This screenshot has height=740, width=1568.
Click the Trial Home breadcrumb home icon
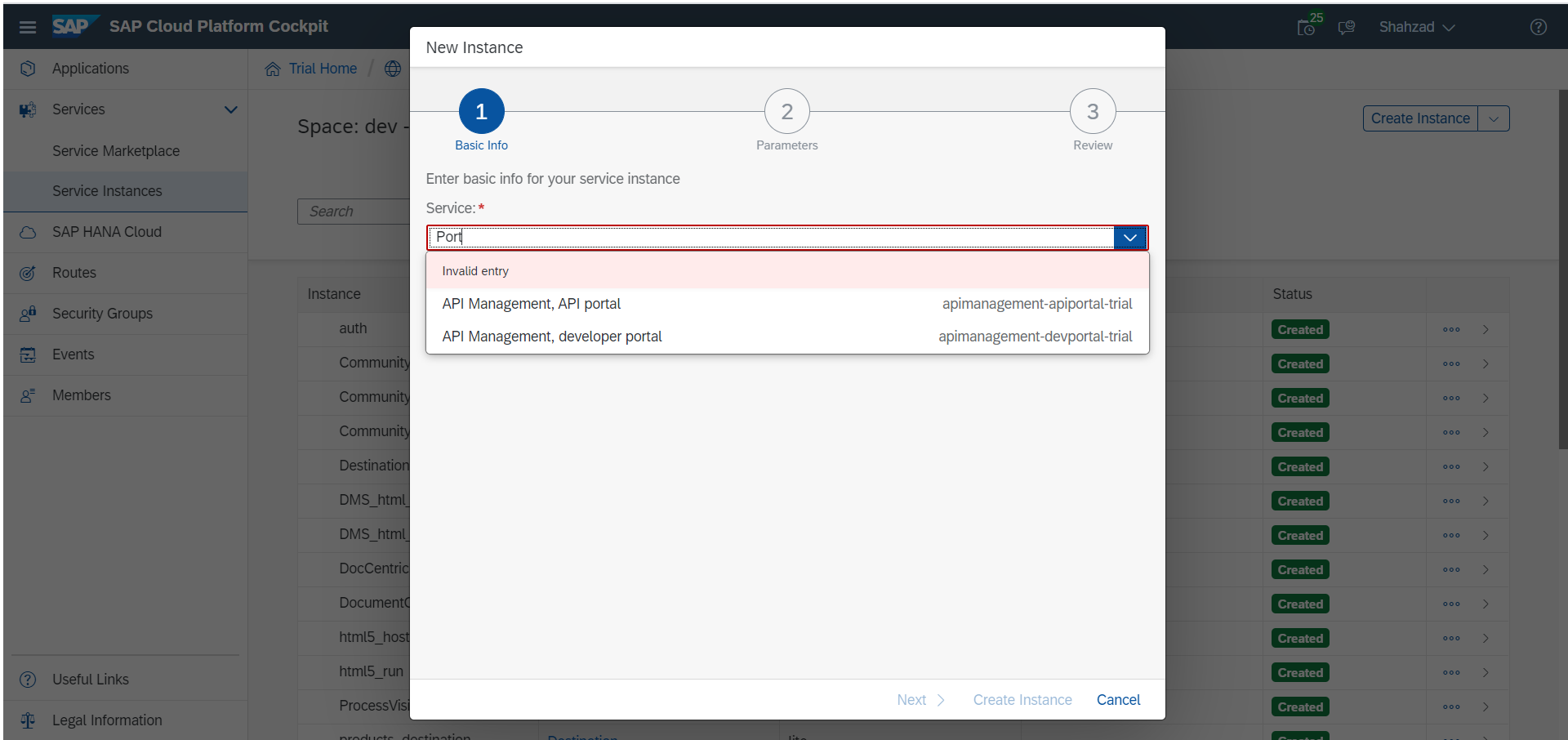[x=272, y=69]
